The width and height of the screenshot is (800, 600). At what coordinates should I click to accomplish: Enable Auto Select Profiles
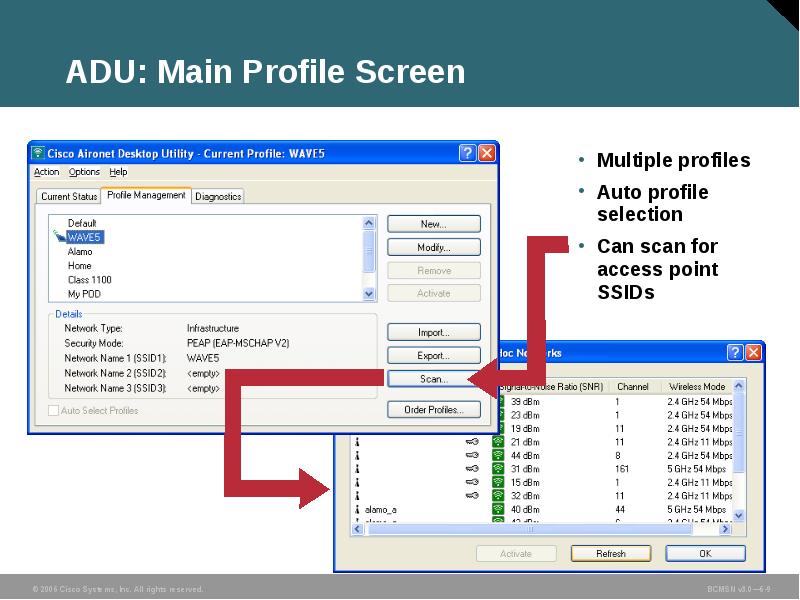click(x=51, y=410)
